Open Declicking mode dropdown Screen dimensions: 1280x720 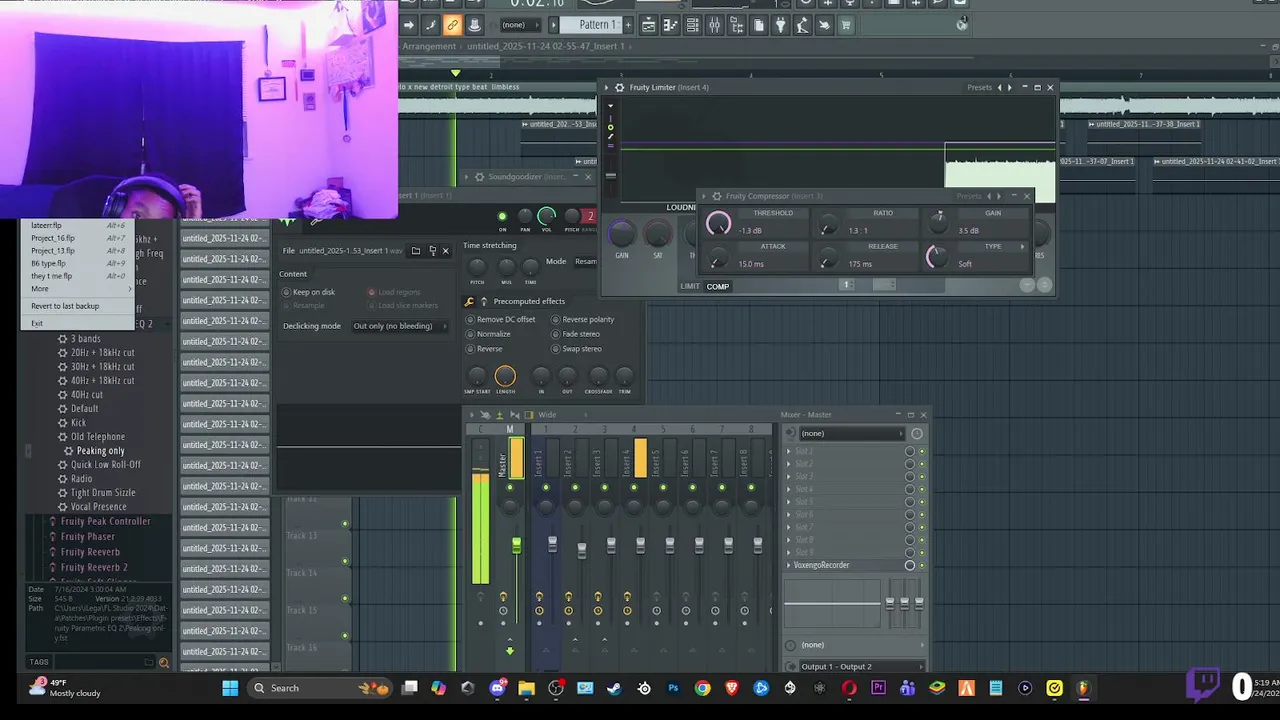(x=399, y=326)
